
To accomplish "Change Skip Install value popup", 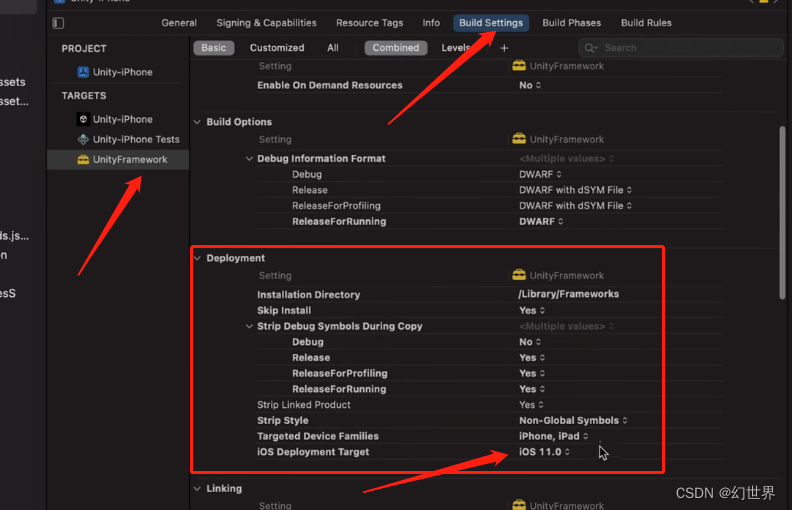I will coord(532,311).
